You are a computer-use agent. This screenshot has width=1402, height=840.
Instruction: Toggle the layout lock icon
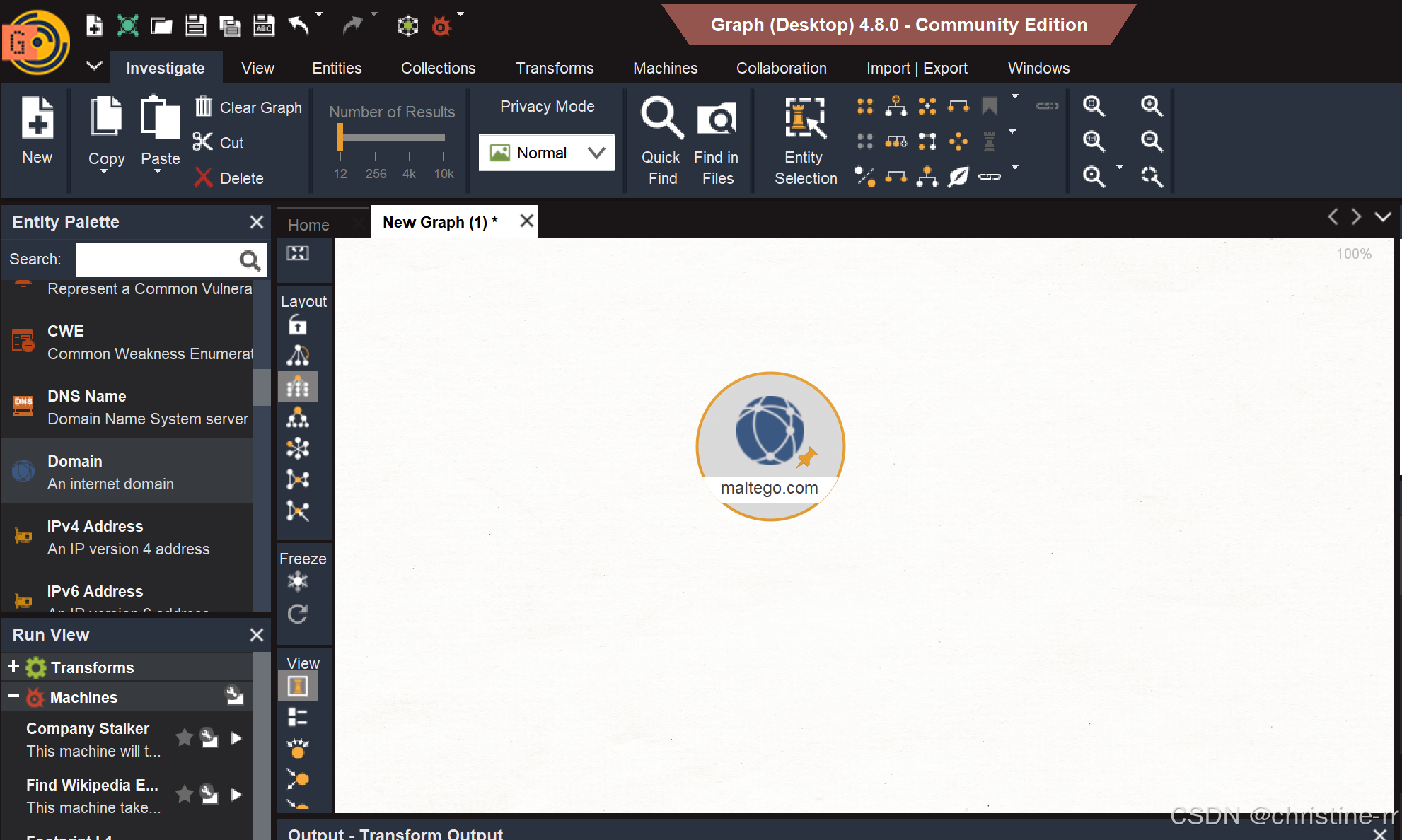pyautogui.click(x=298, y=325)
